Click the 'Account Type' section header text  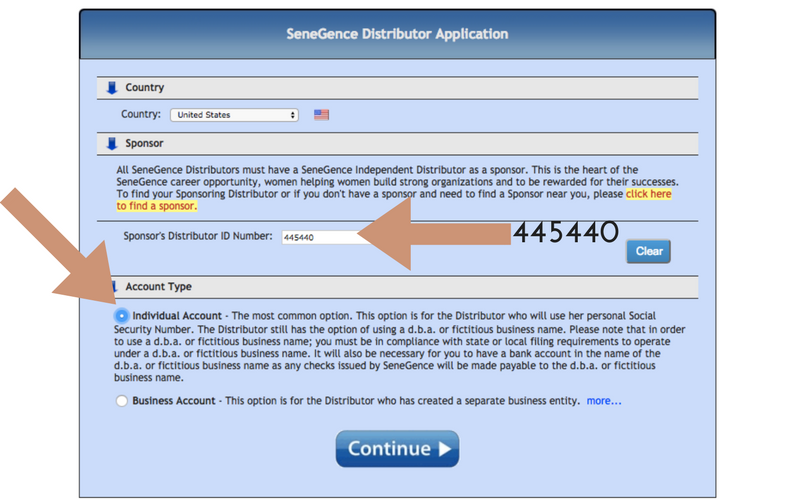(x=159, y=287)
